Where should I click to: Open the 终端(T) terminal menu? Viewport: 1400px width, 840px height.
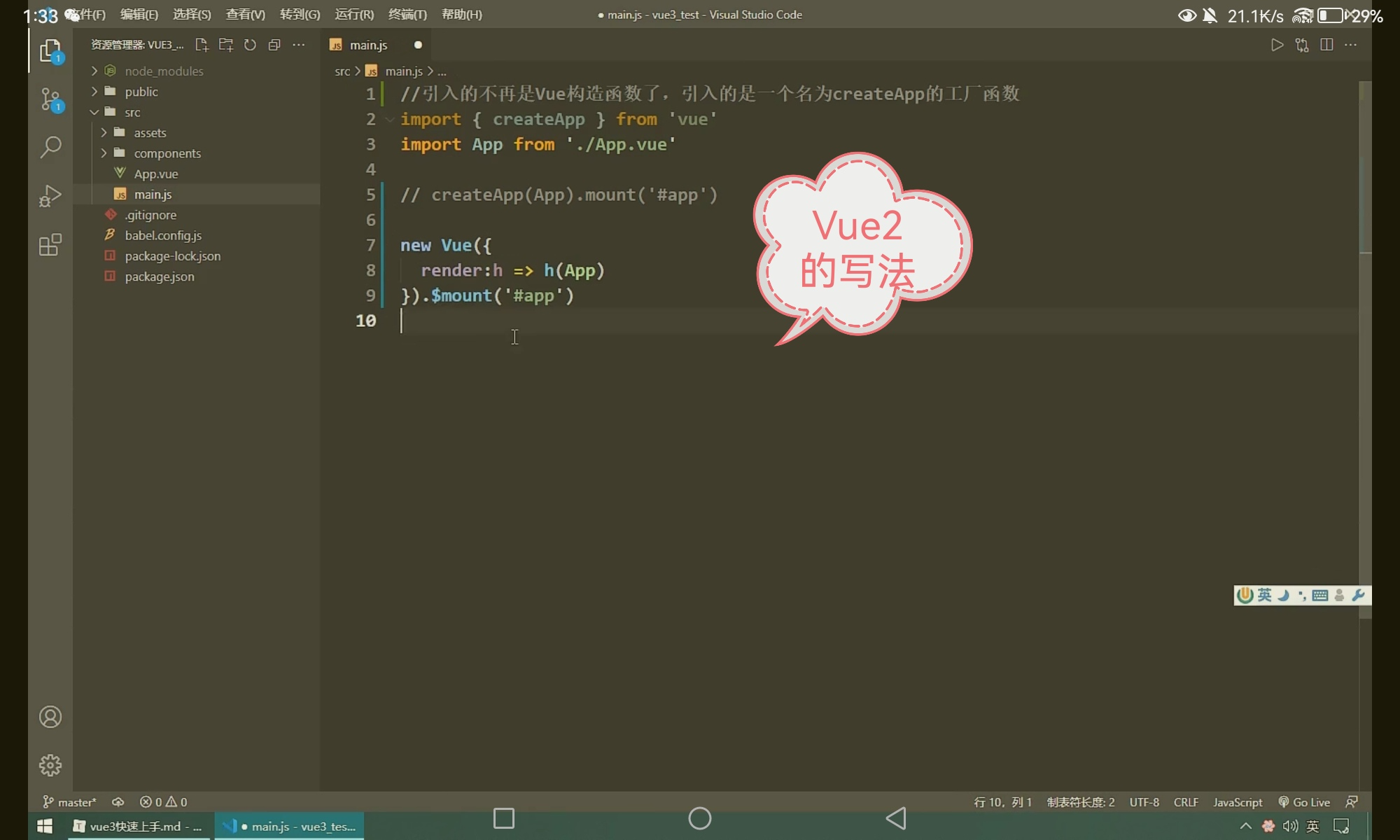pos(407,15)
